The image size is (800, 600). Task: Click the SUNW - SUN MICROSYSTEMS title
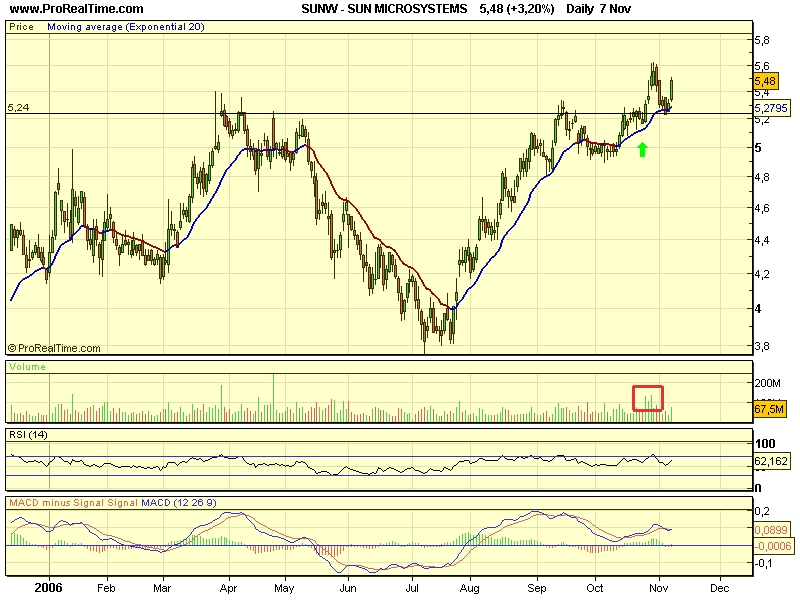(x=384, y=9)
